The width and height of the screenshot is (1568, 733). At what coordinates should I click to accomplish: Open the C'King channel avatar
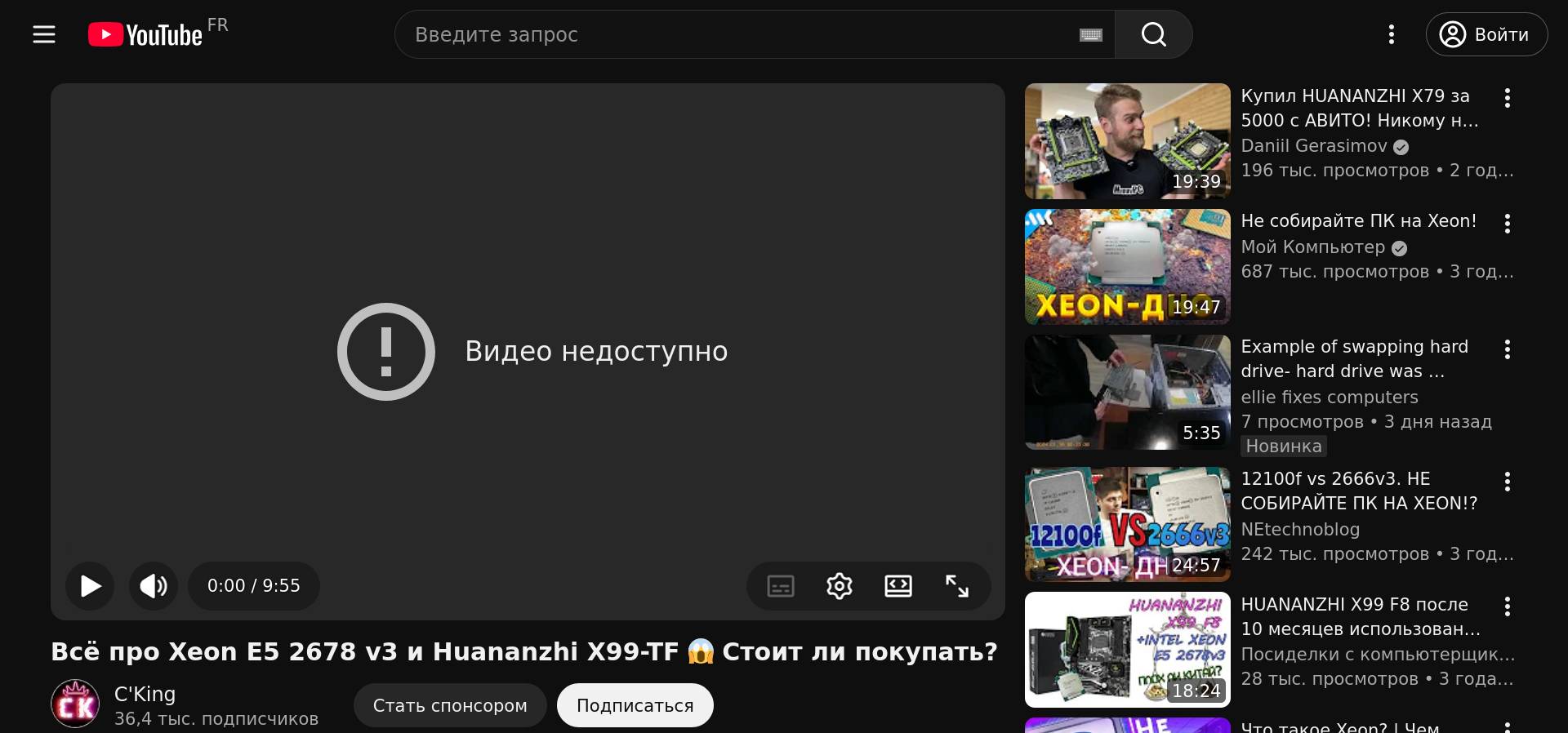(x=75, y=704)
